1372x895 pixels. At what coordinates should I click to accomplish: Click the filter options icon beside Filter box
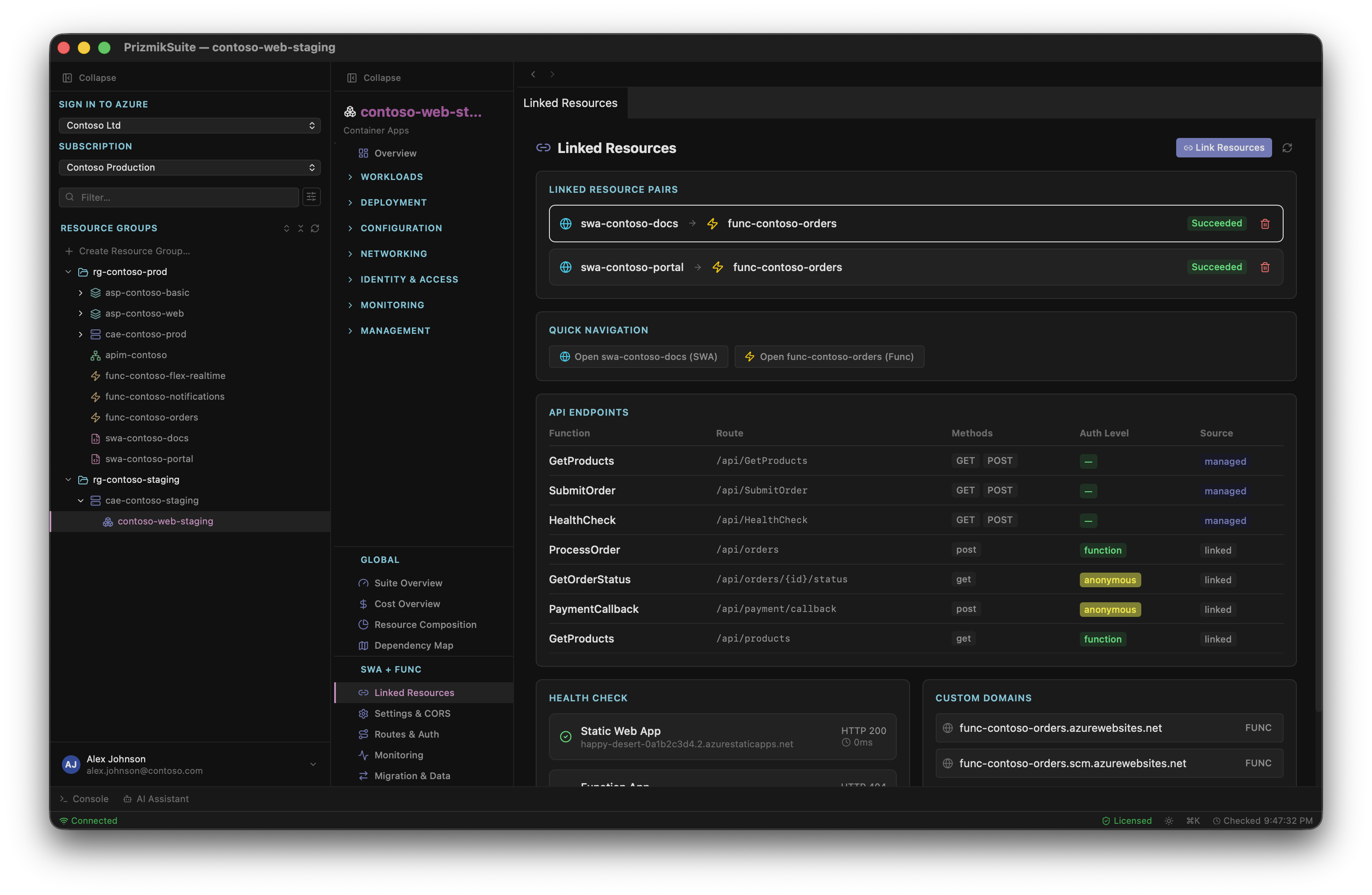[x=311, y=197]
